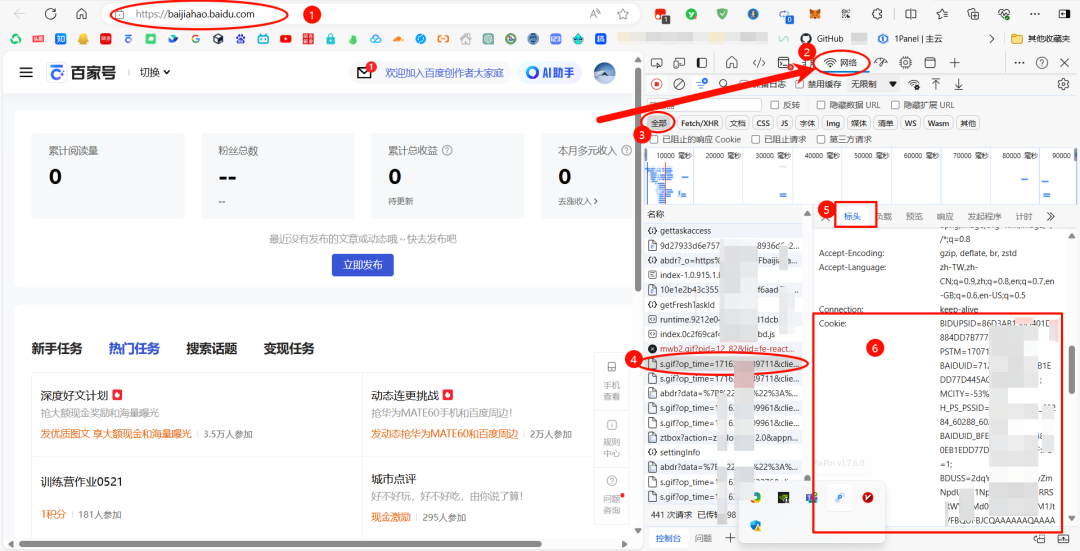Open the hamburger menu in 百家号
Screen dimensions: 1080x551
(26, 72)
